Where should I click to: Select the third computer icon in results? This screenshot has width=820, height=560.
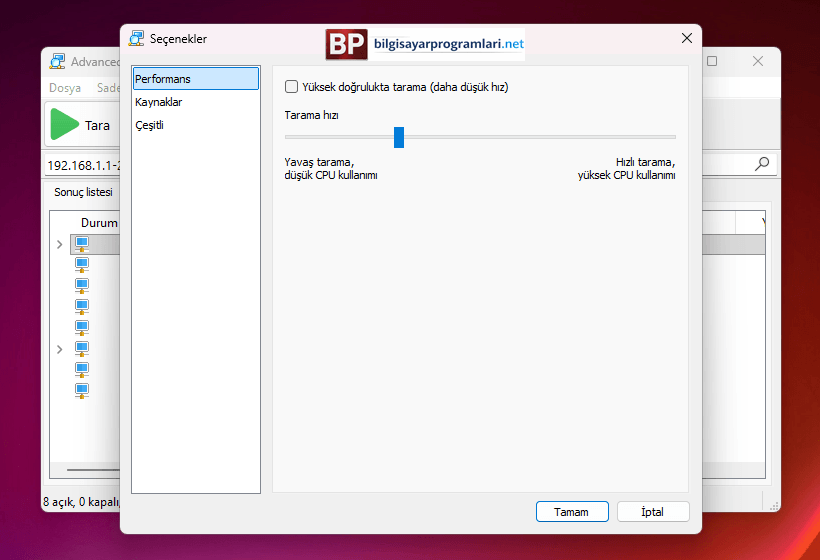click(82, 286)
